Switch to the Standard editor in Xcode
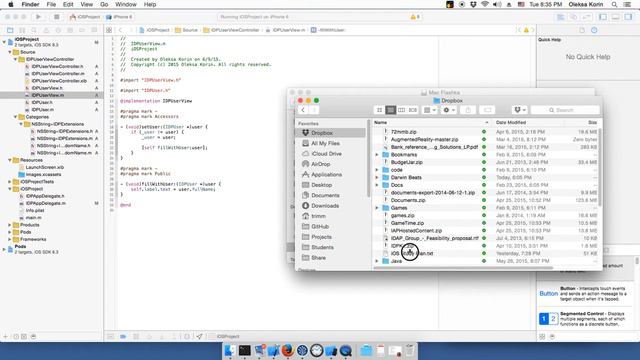The width and height of the screenshot is (640, 360). (x=560, y=17)
